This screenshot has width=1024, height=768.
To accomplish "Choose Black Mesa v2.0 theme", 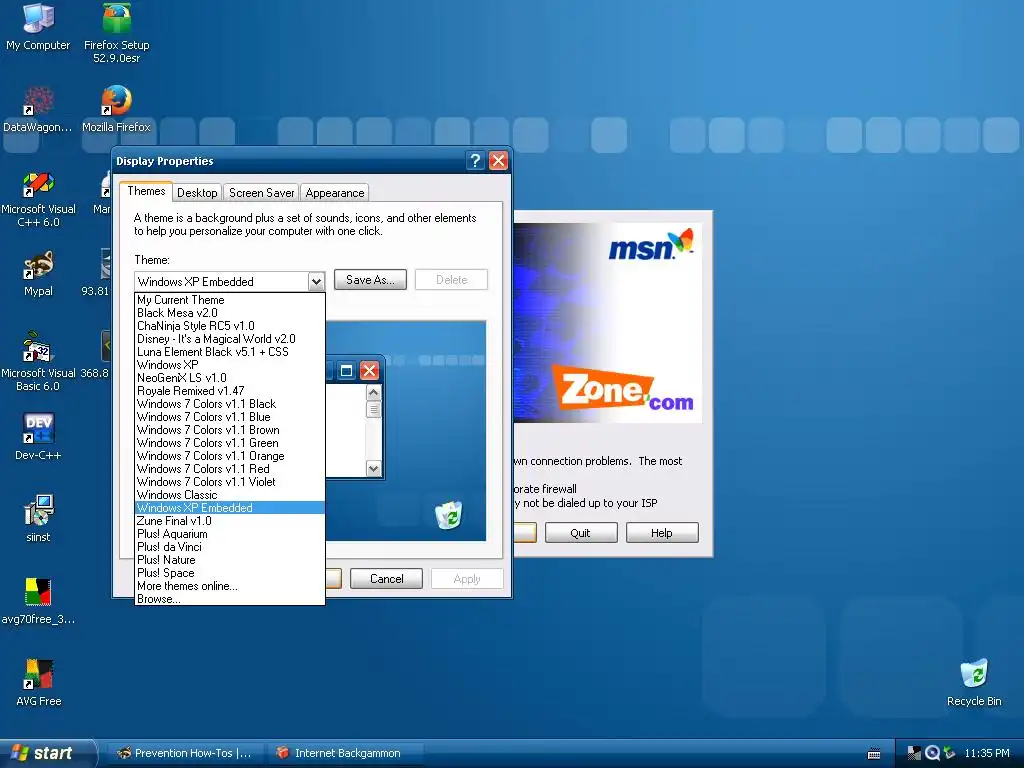I will click(229, 313).
